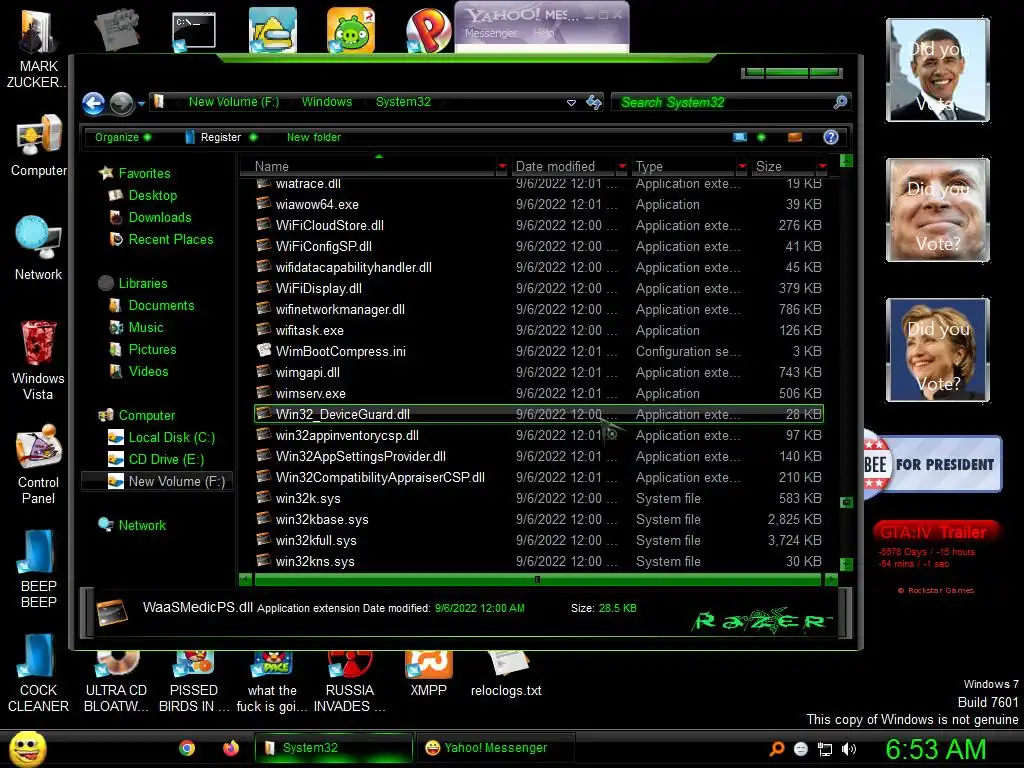Open the Videos library

(x=148, y=372)
